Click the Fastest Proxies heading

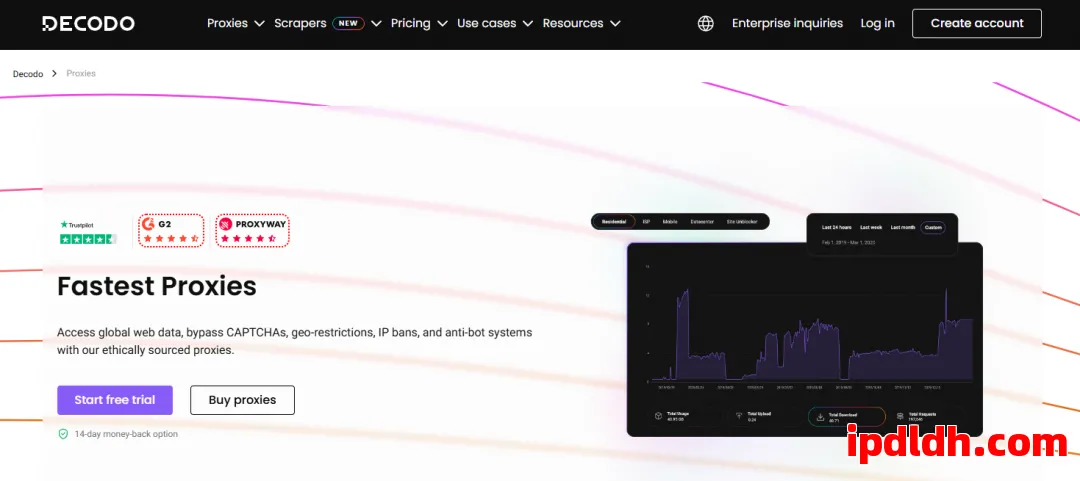point(157,286)
